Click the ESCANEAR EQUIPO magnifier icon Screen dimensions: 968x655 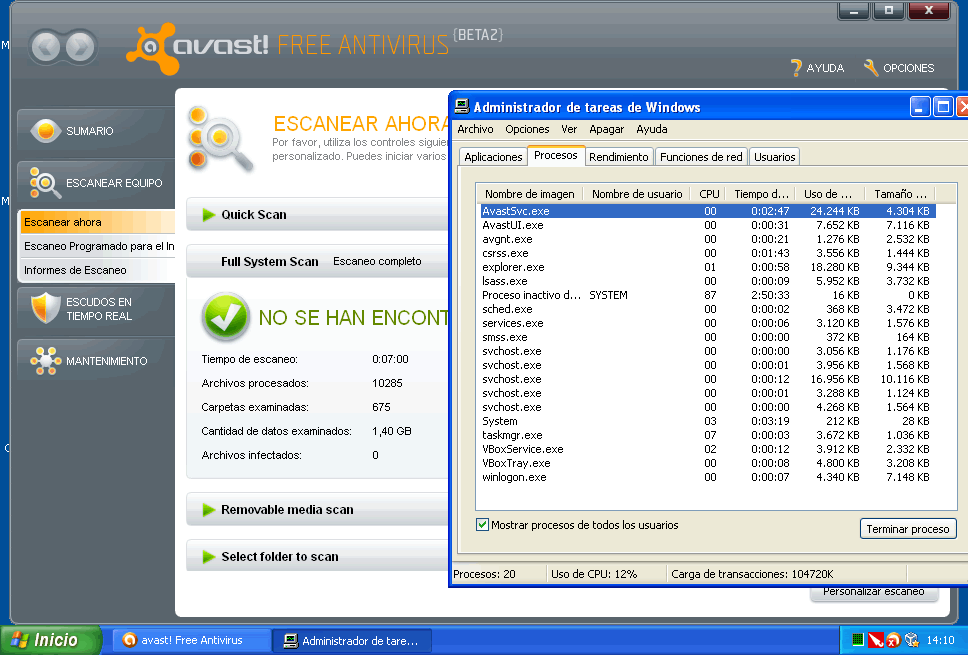[45, 183]
